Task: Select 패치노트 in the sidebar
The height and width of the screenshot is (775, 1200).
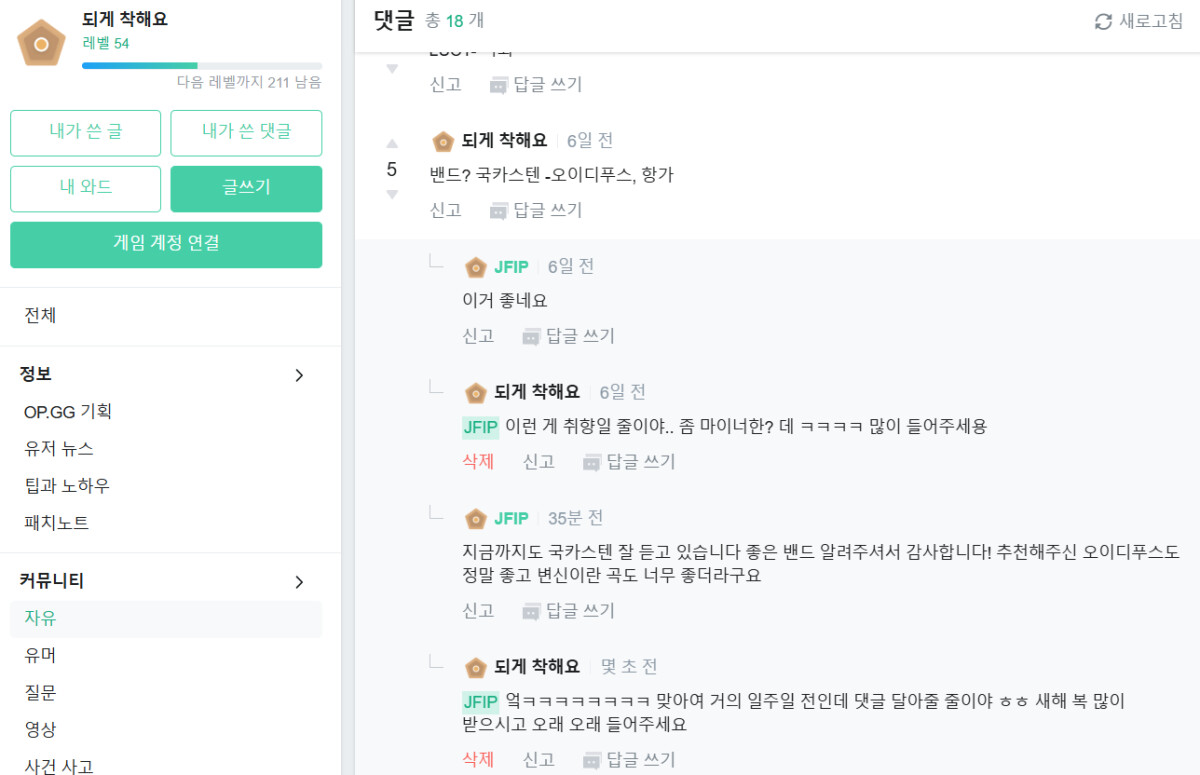Action: point(56,523)
